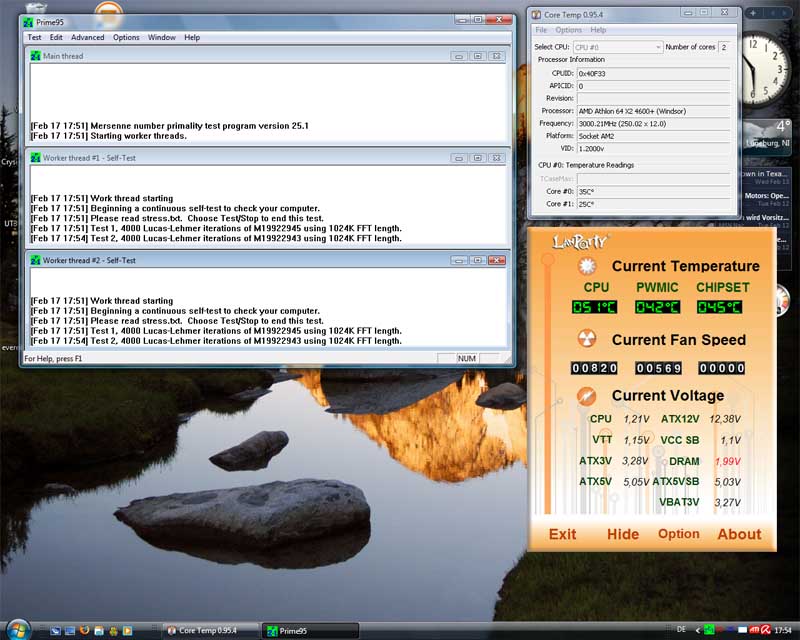Click the Avira antivirus tray icon
The width and height of the screenshot is (800, 640).
(765, 630)
